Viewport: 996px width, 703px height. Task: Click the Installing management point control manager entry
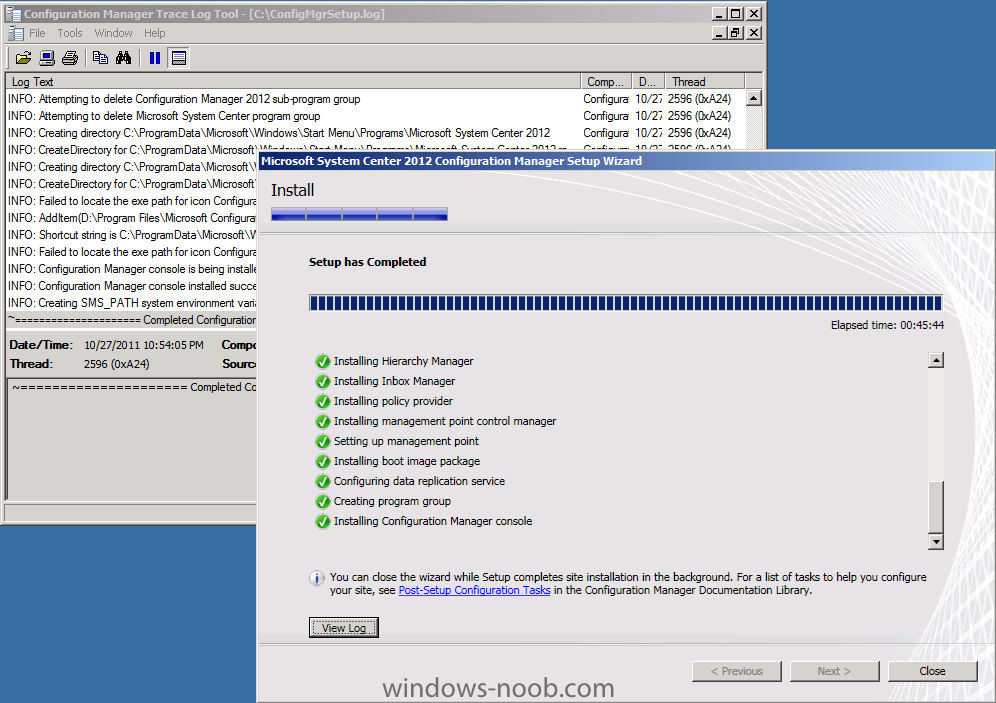(445, 421)
